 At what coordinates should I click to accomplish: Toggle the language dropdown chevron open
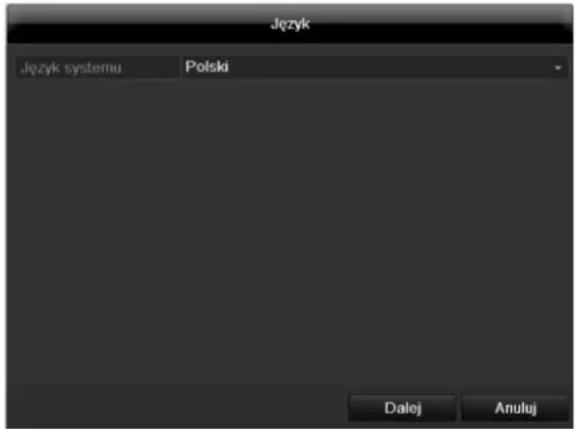pyautogui.click(x=558, y=68)
